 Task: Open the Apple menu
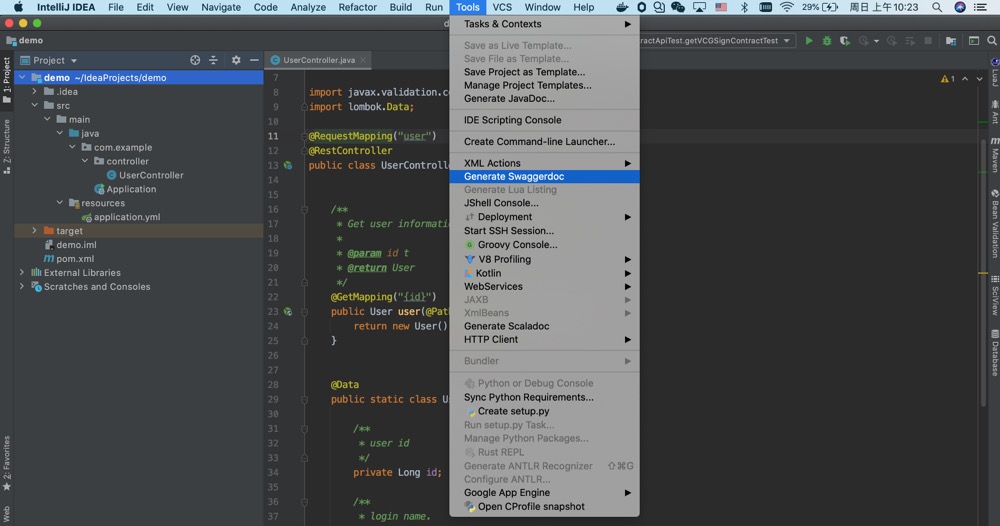[18, 7]
